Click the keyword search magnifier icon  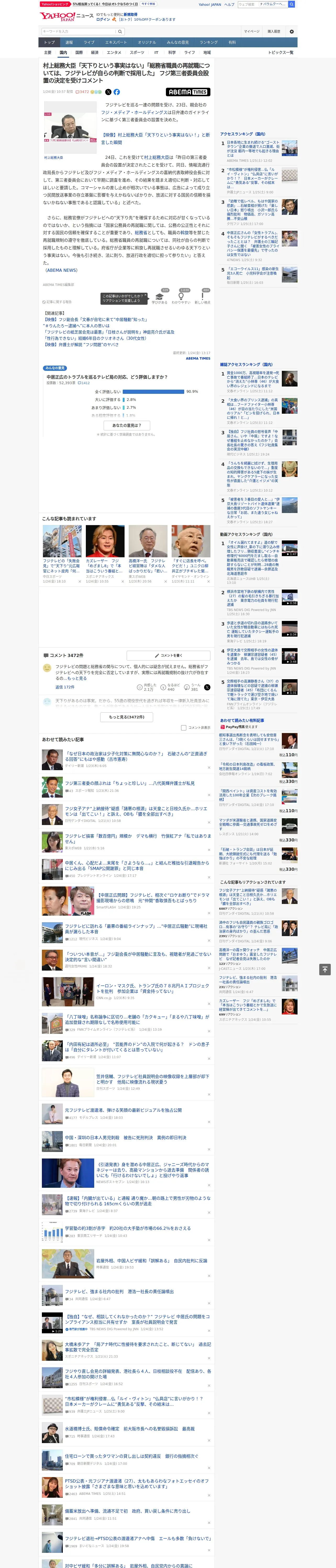[120, 31]
